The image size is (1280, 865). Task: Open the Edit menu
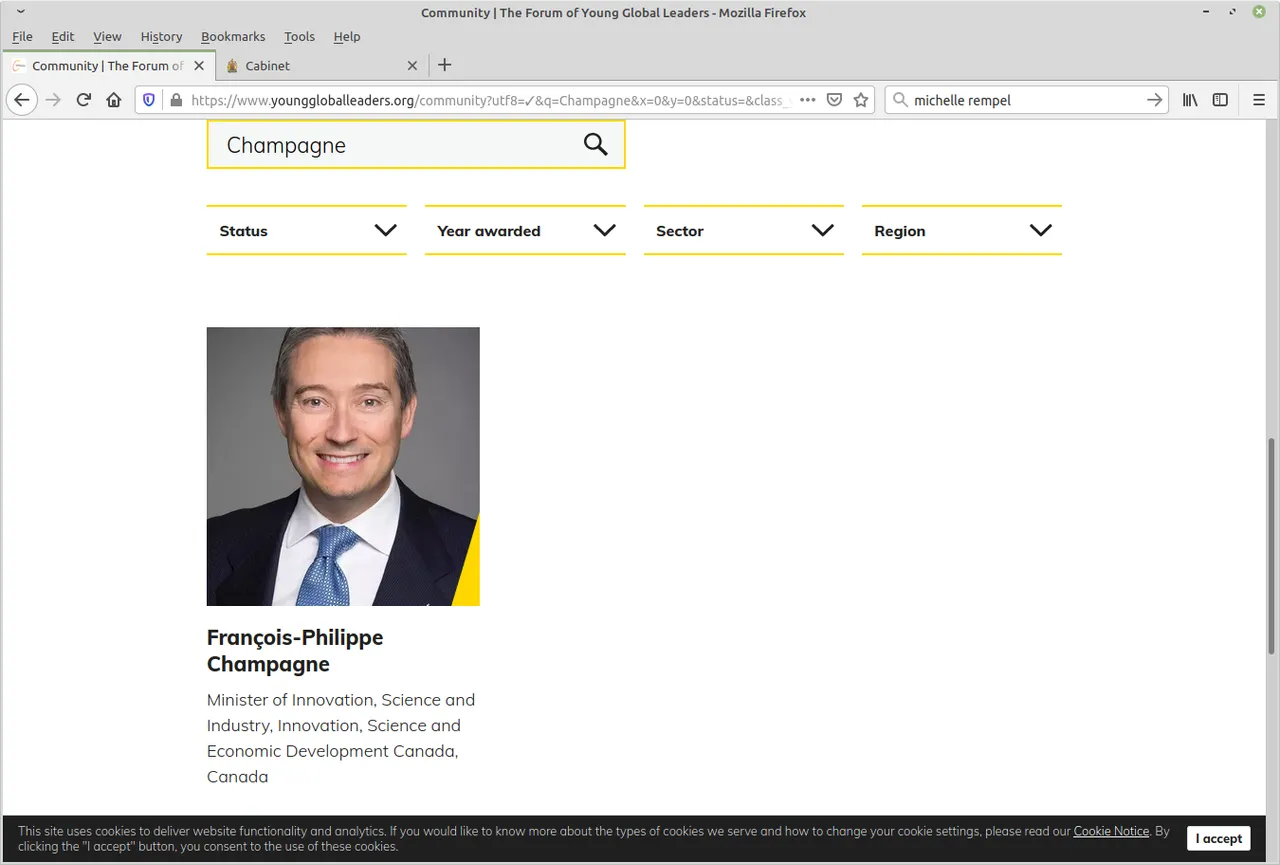[63, 36]
